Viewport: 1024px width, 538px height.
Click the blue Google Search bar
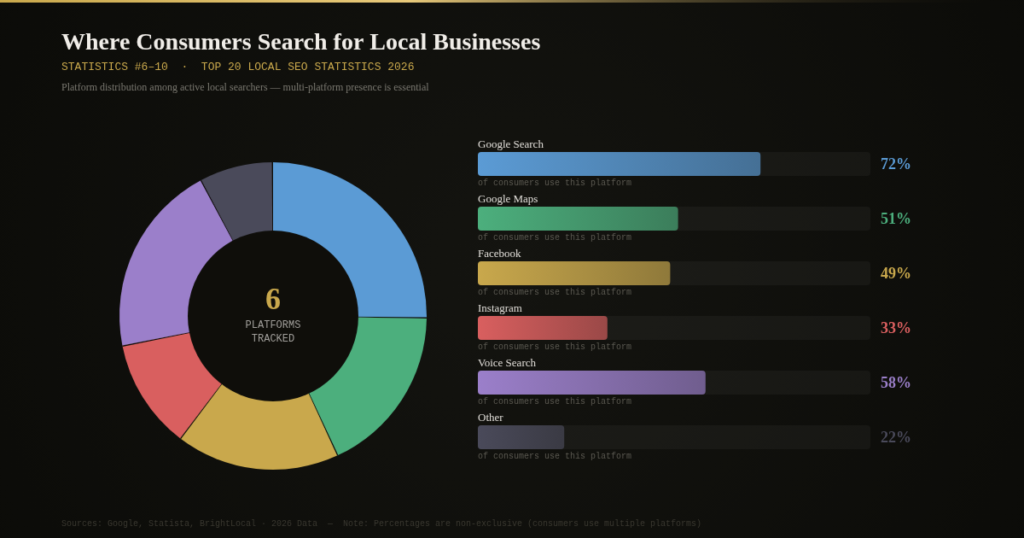pyautogui.click(x=619, y=164)
